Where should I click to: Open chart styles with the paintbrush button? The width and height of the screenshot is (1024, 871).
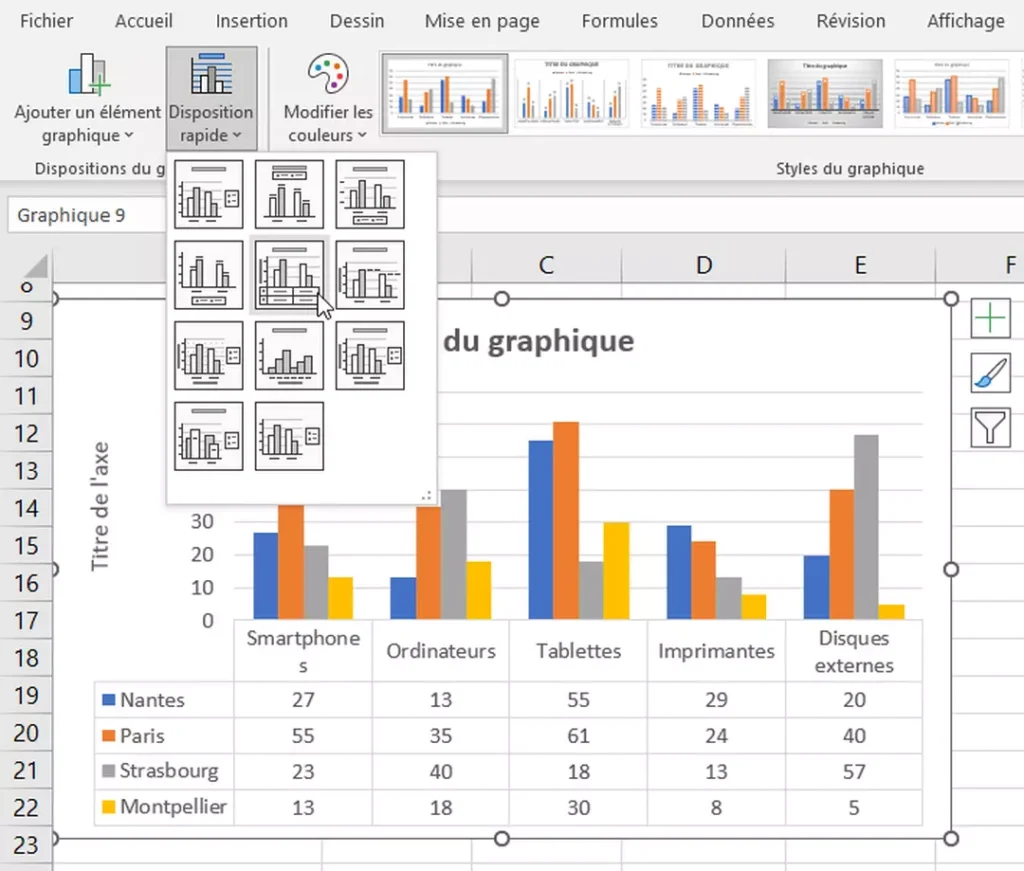click(x=990, y=373)
